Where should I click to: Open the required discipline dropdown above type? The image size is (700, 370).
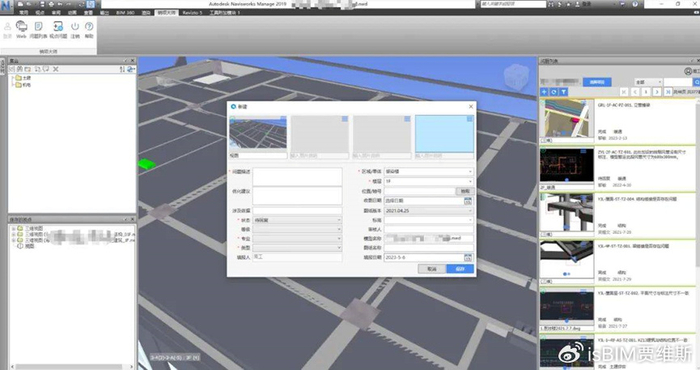point(297,238)
